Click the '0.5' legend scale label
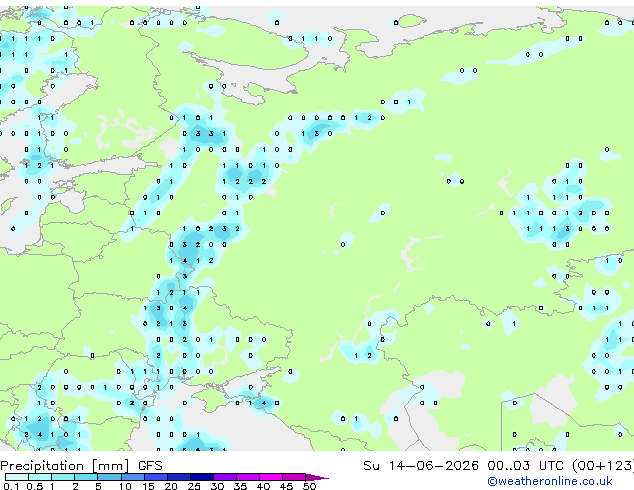The width and height of the screenshot is (634, 490). tap(35, 486)
